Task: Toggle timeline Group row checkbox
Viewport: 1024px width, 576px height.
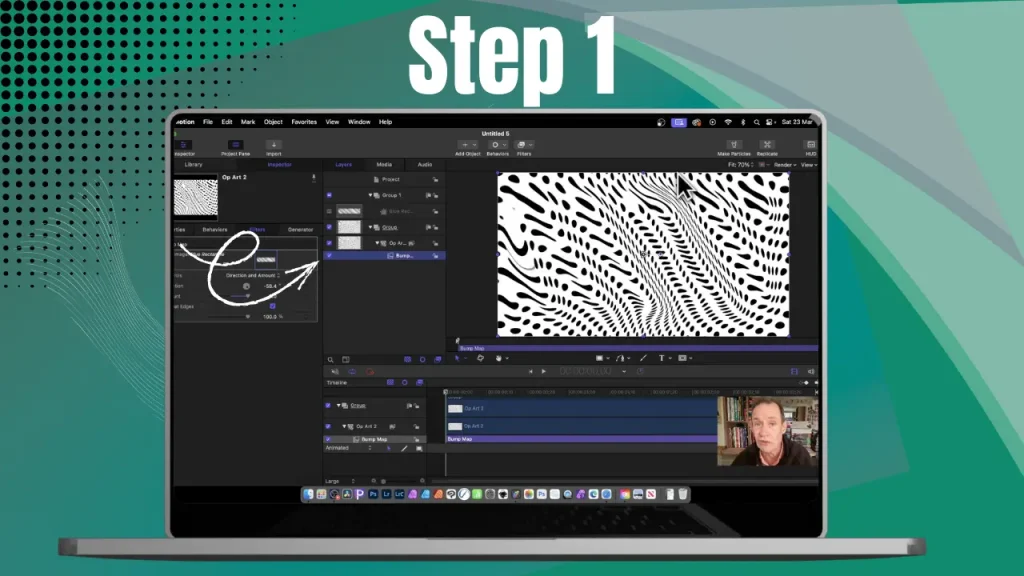Action: 328,406
